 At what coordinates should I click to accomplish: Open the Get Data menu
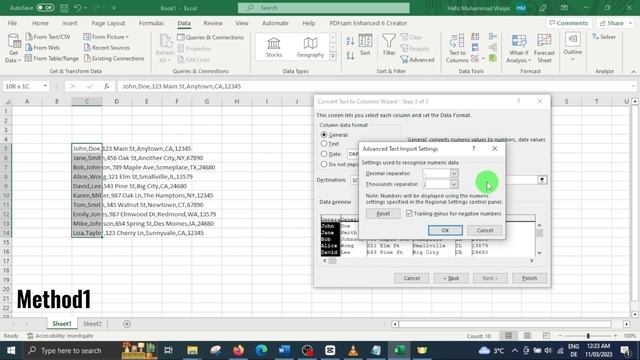[13, 48]
